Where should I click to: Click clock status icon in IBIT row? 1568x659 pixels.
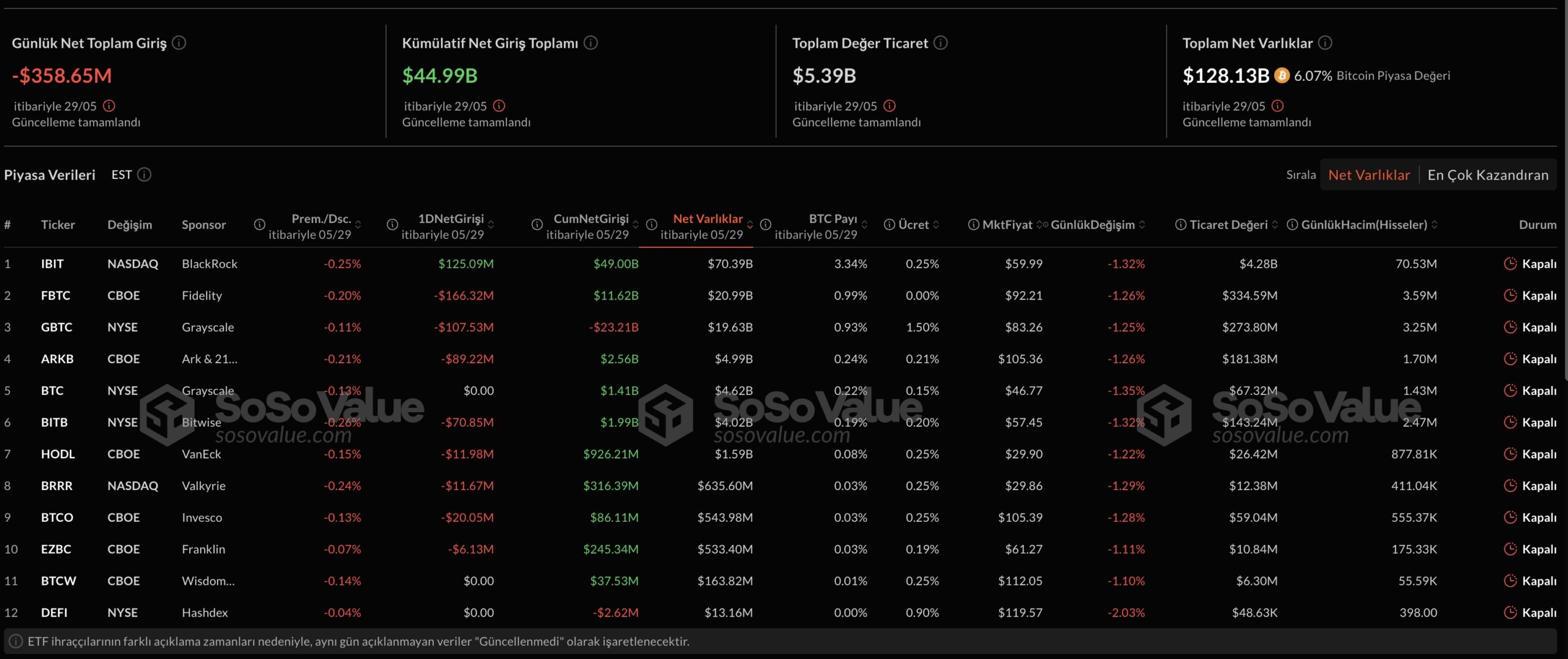click(x=1510, y=264)
